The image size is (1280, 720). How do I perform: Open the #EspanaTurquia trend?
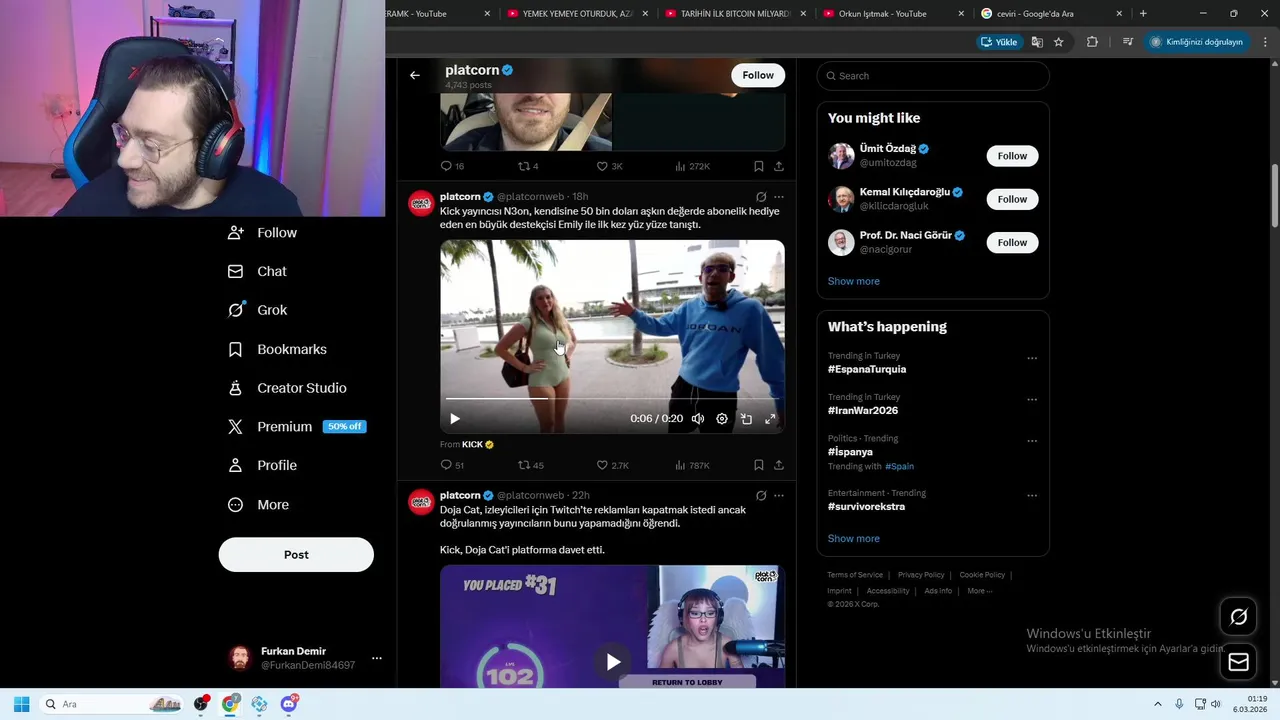(867, 369)
